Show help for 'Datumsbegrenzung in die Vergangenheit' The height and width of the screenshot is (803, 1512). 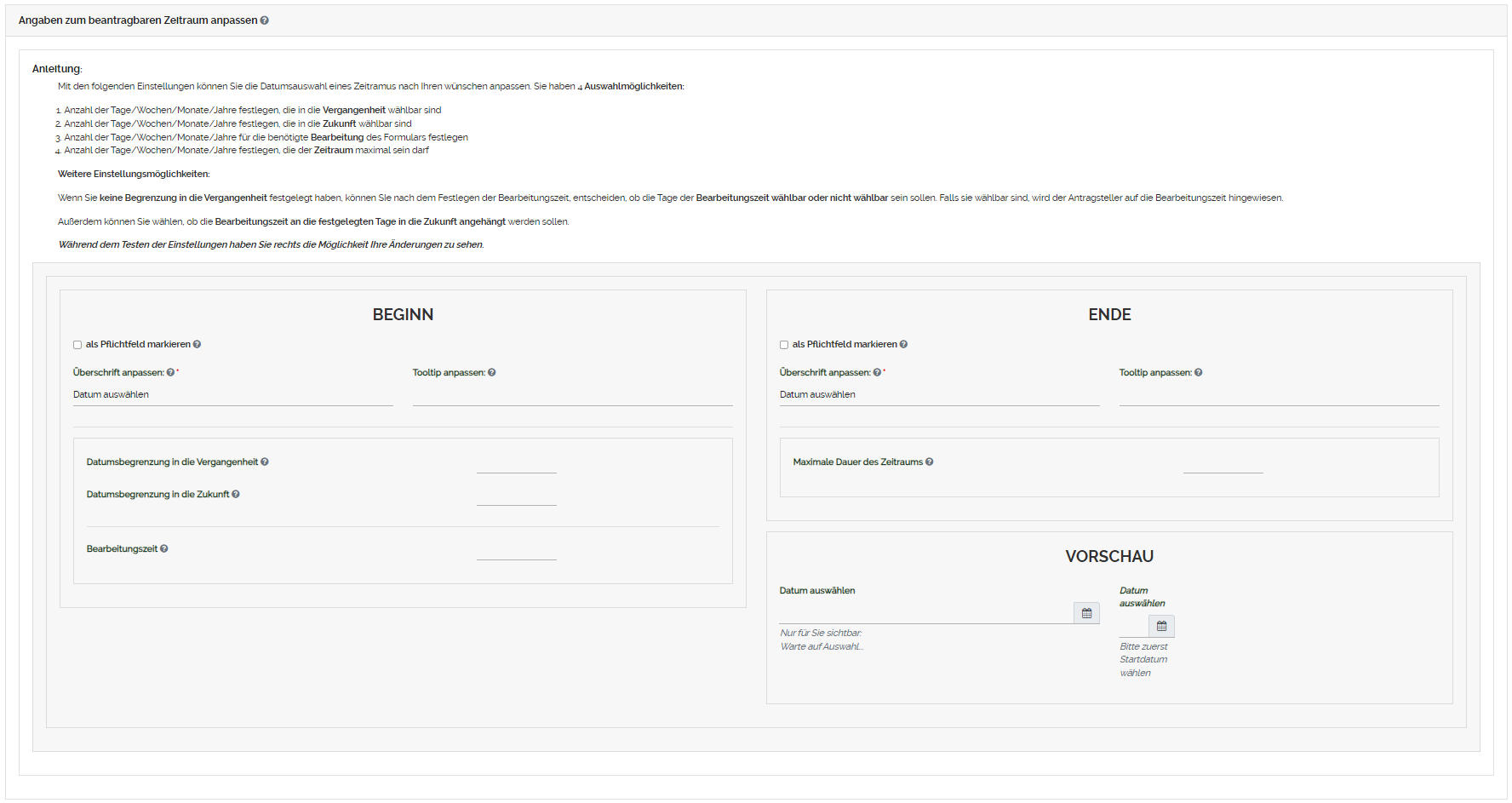(x=265, y=462)
